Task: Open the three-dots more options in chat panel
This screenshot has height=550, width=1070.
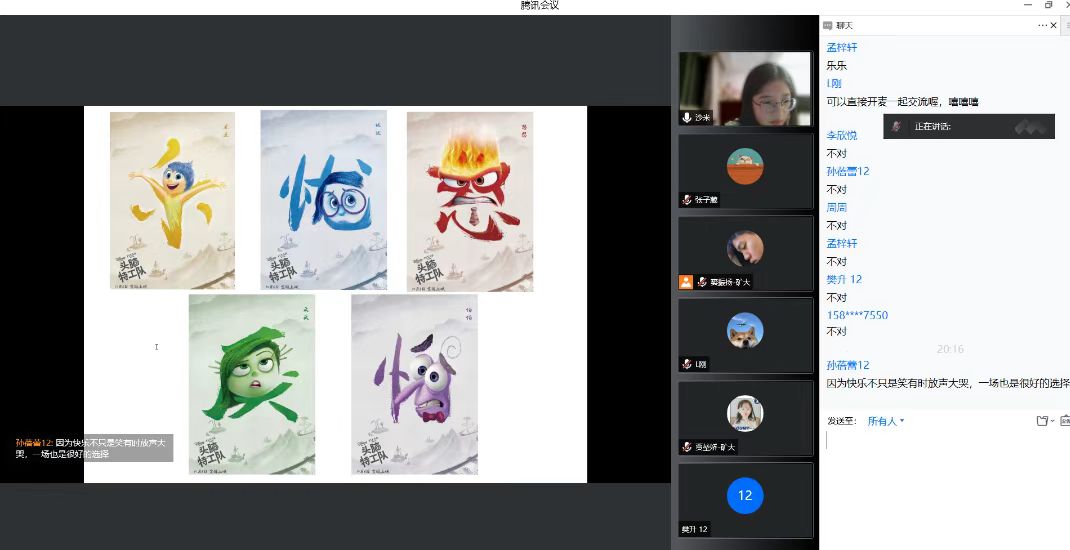Action: tap(1042, 25)
